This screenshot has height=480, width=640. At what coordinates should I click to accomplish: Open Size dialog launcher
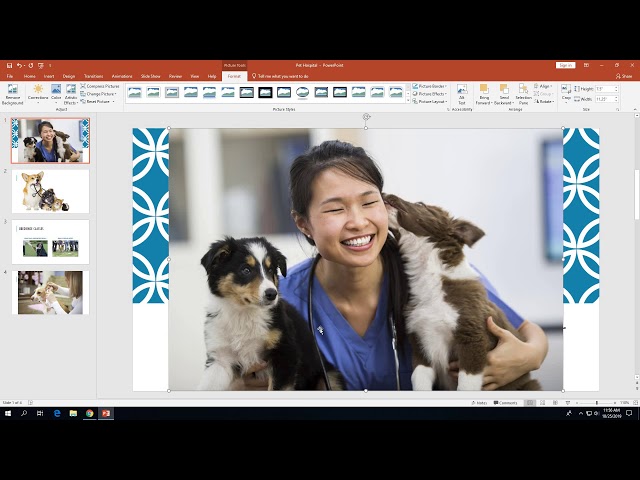point(618,109)
